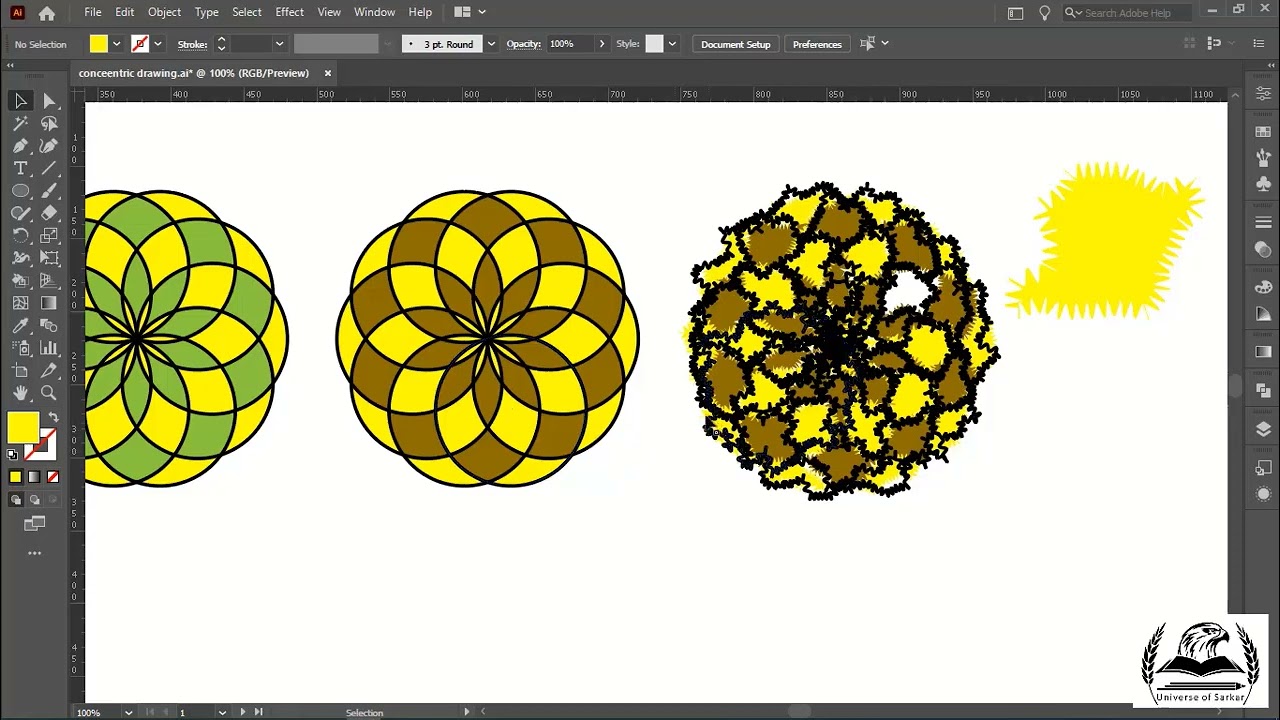
Task: Open stroke weight dropdown
Action: point(279,44)
